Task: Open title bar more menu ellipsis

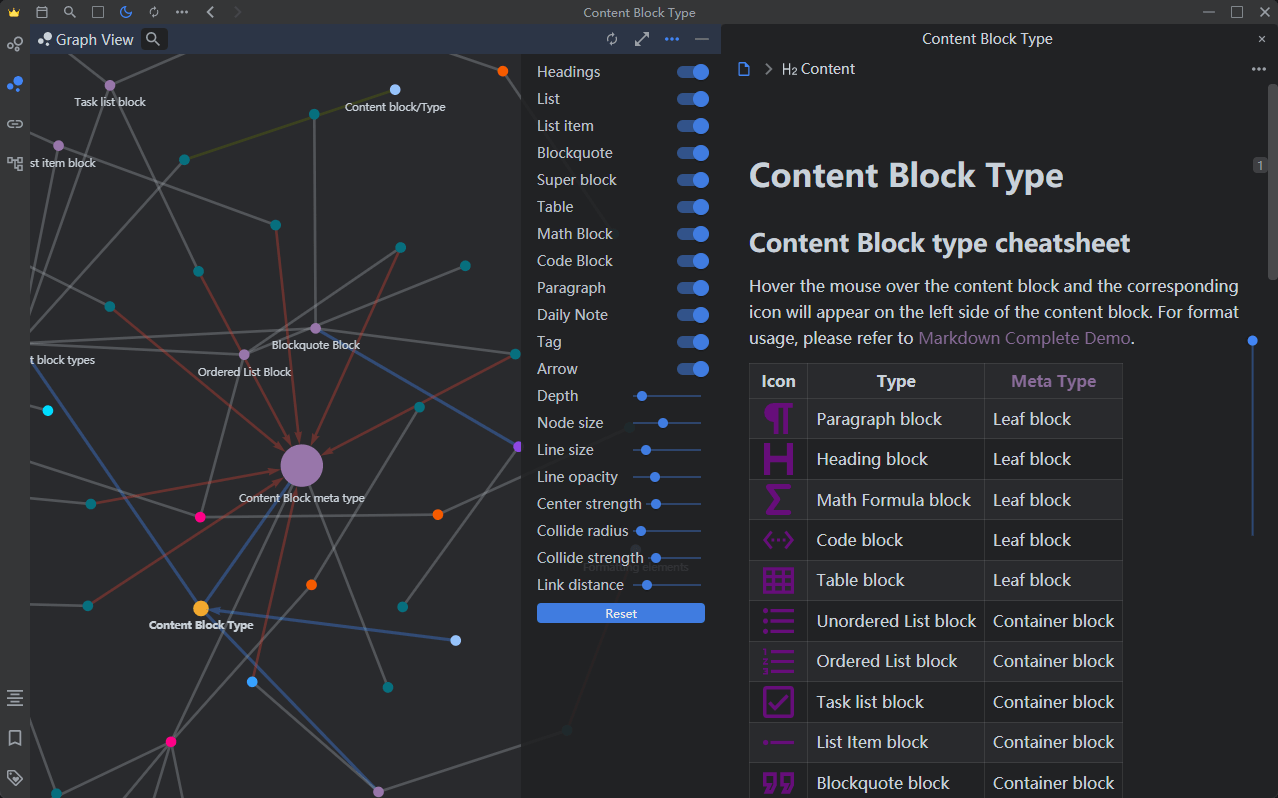Action: point(181,12)
